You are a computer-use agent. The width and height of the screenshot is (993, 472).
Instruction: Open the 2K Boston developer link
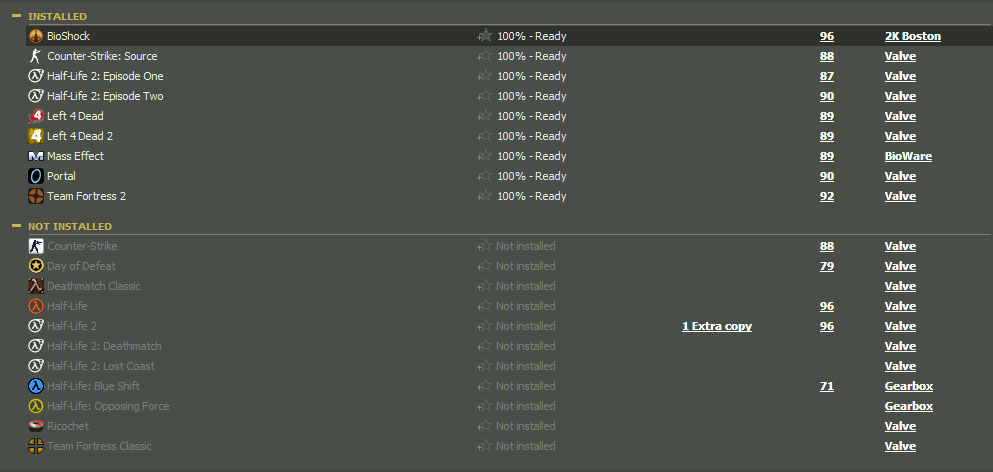(x=912, y=36)
